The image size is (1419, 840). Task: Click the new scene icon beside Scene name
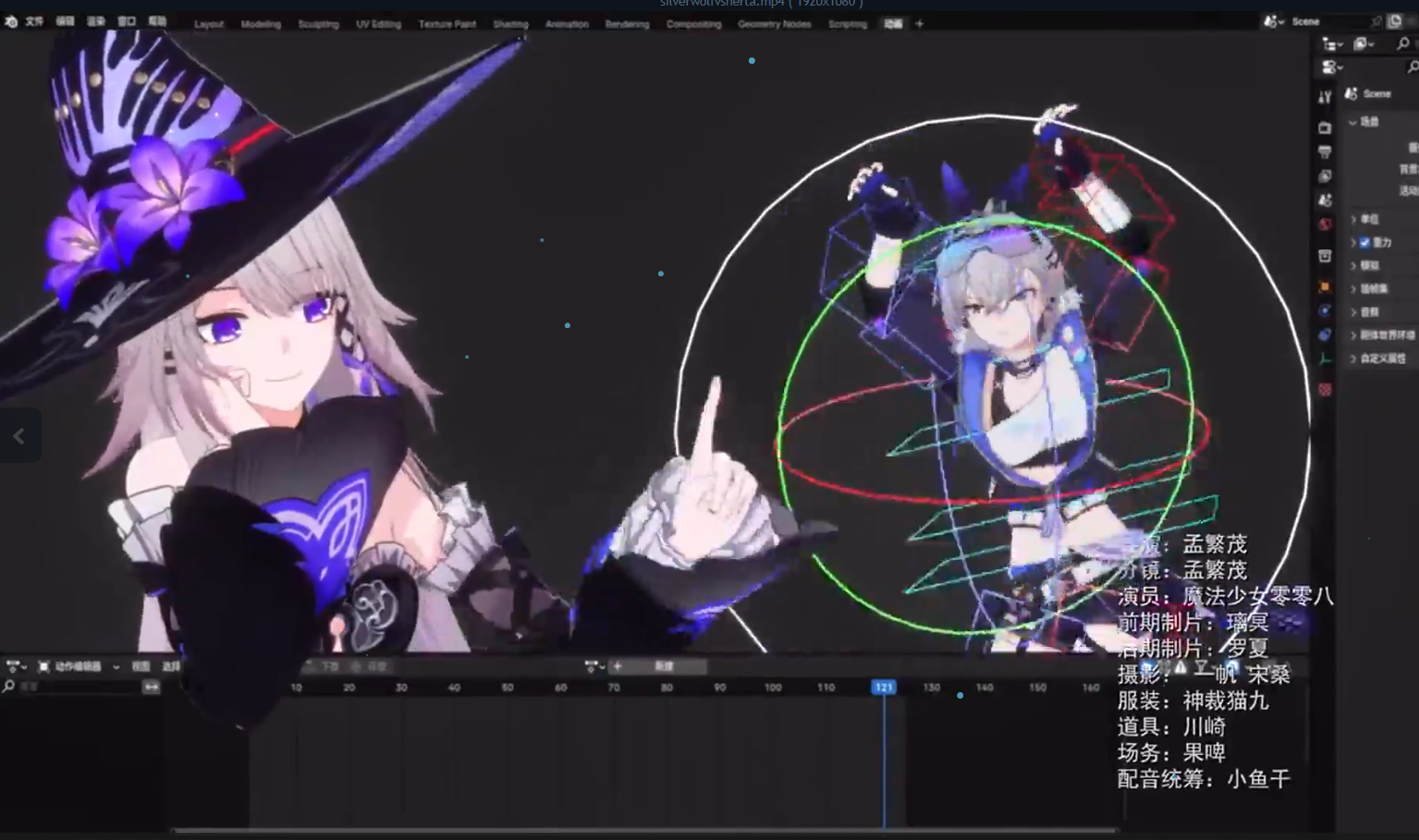(1394, 21)
